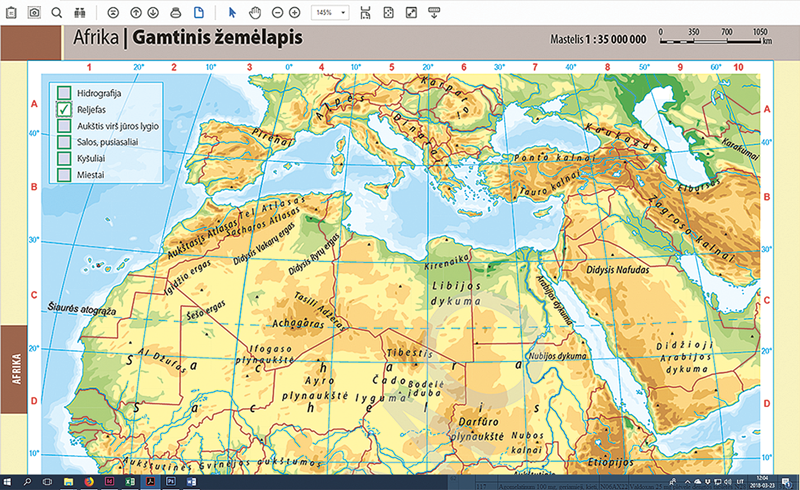Click the read mode keyboard-arrow icon

coord(434,13)
